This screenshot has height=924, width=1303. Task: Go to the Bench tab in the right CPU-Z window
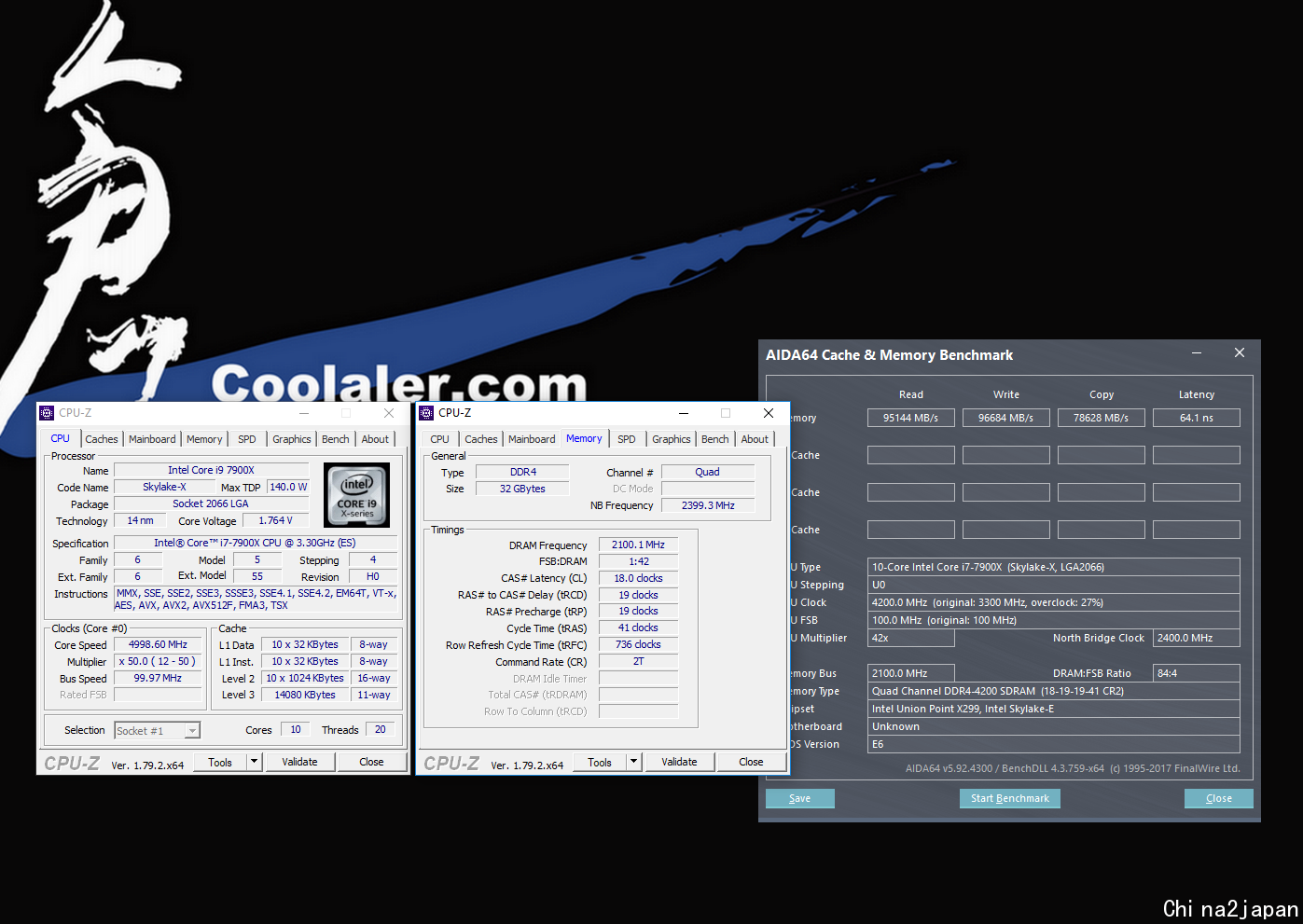(715, 439)
